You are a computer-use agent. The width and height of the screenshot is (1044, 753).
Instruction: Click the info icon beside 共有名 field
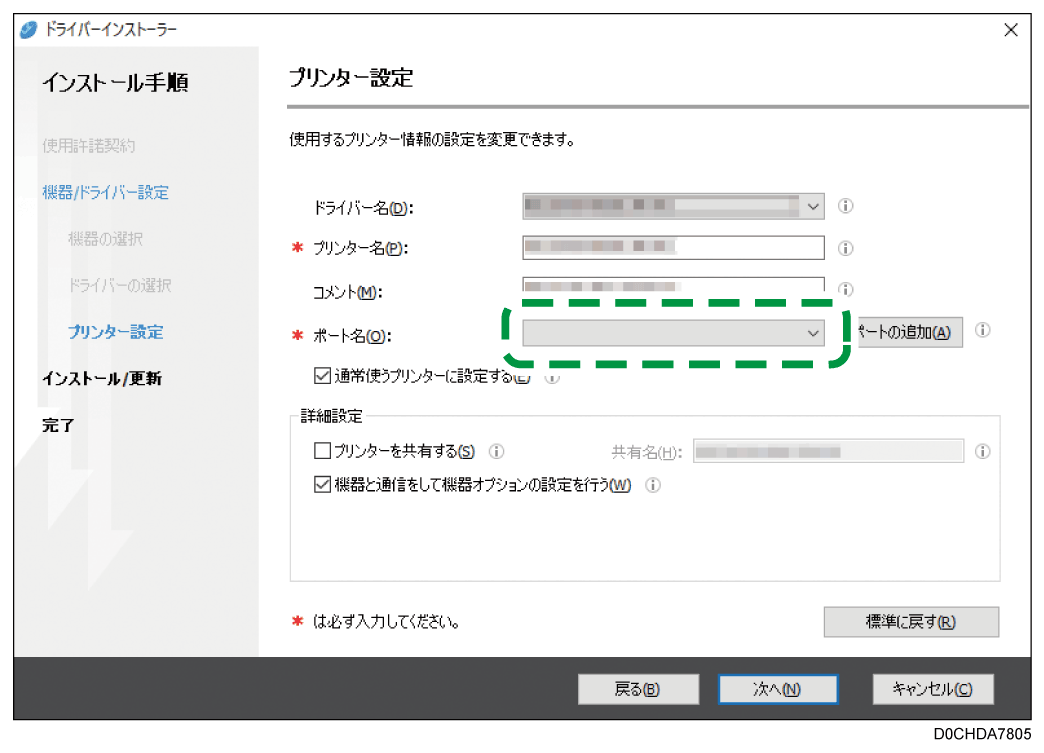(983, 451)
